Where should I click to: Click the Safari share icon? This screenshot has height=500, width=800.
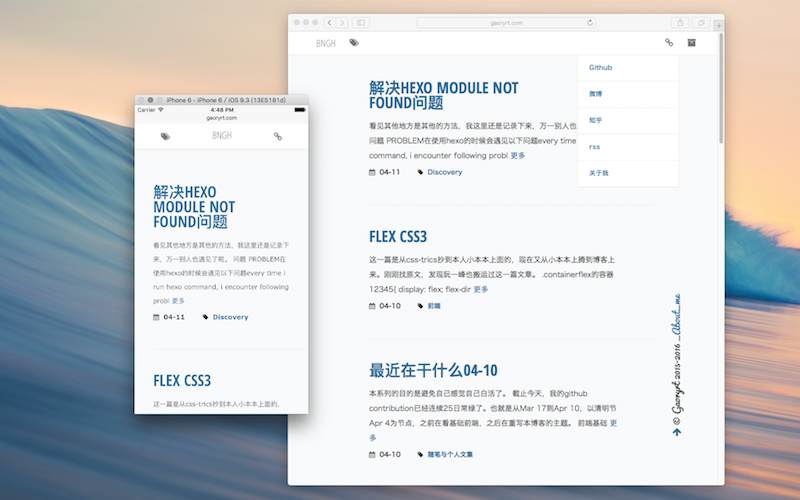[x=680, y=22]
